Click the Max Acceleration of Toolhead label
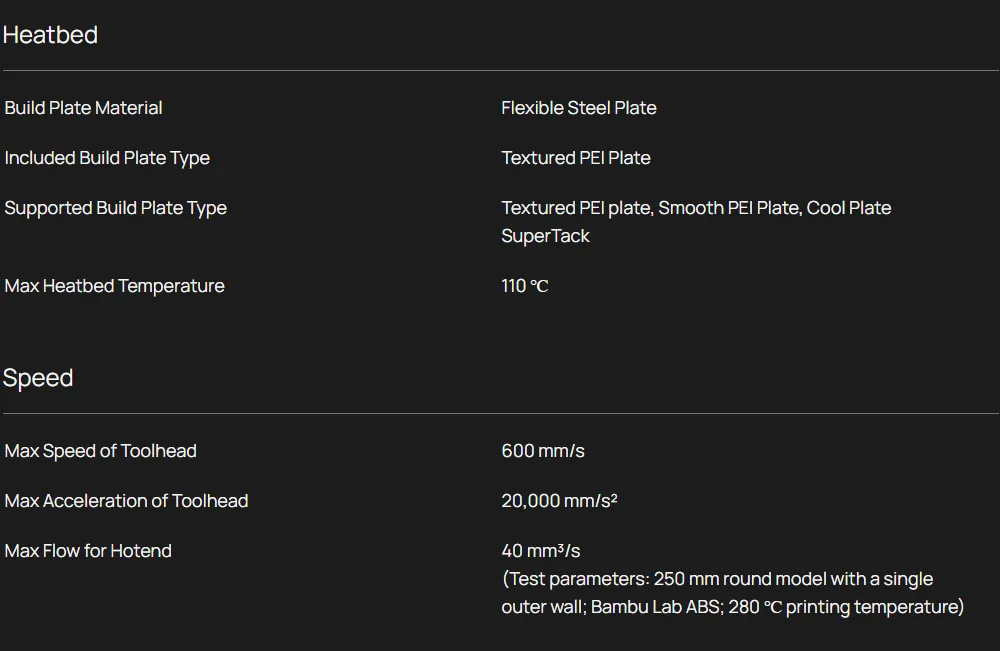Image resolution: width=1000 pixels, height=651 pixels. point(126,501)
